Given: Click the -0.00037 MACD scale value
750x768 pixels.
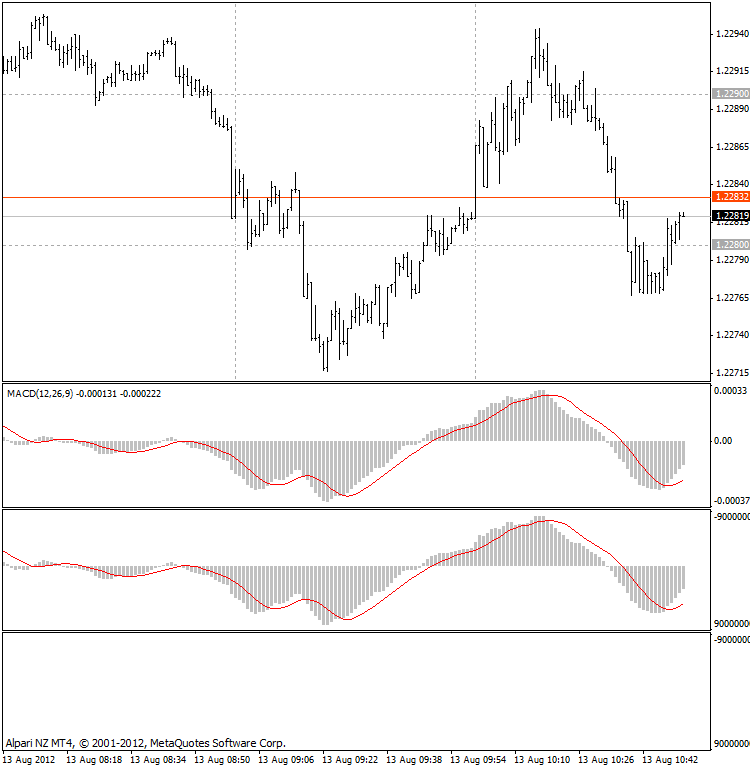Looking at the screenshot, I should pos(730,500).
